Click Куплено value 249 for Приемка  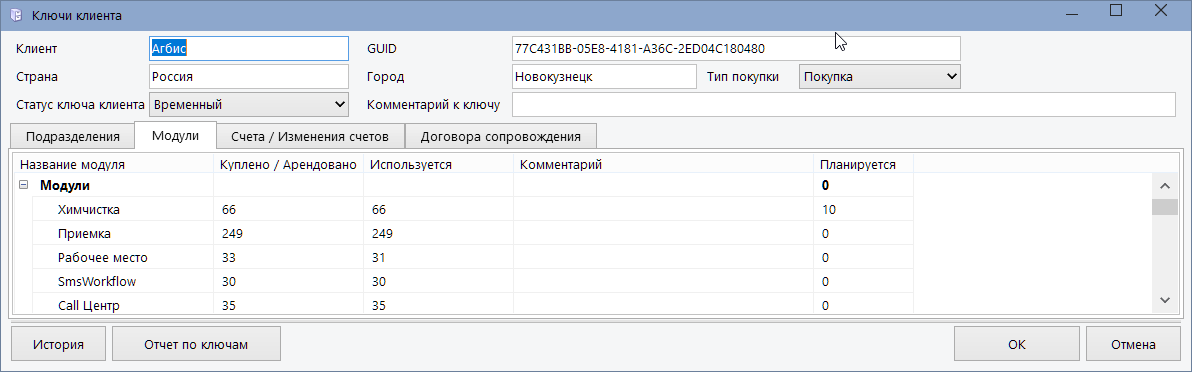click(x=289, y=234)
